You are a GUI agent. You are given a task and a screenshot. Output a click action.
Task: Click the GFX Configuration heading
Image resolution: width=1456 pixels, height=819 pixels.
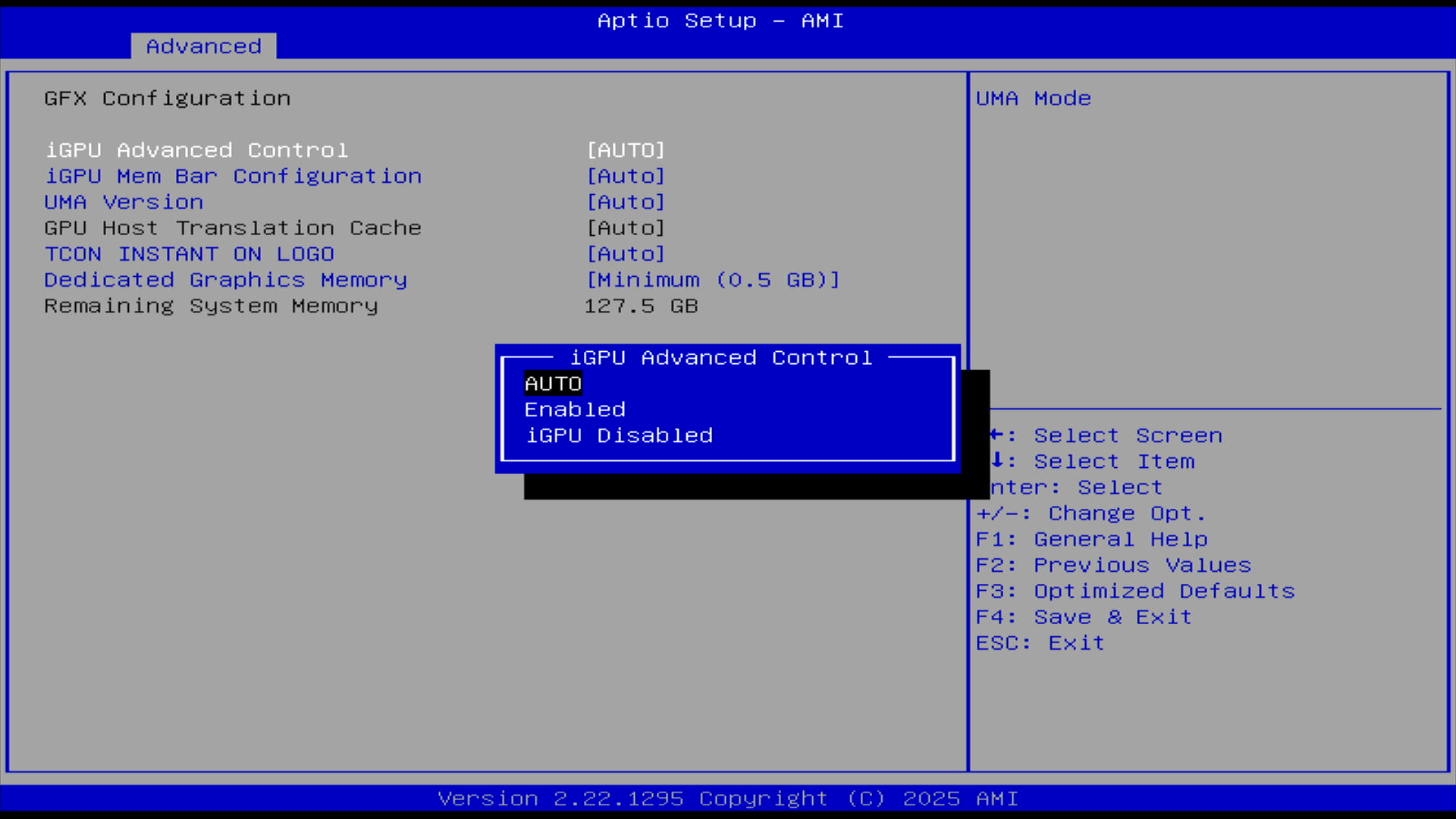[x=167, y=99]
